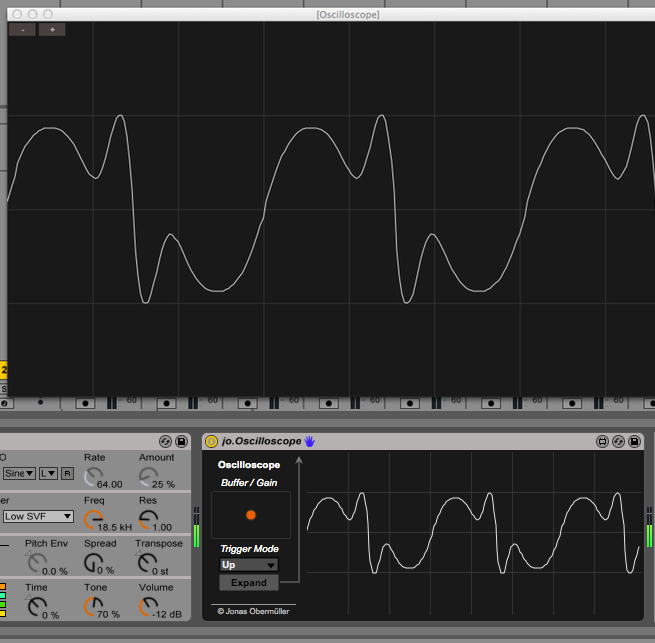The height and width of the screenshot is (643, 655).
Task: Open the Trigger Mode dropdown set to Up
Action: click(x=248, y=564)
